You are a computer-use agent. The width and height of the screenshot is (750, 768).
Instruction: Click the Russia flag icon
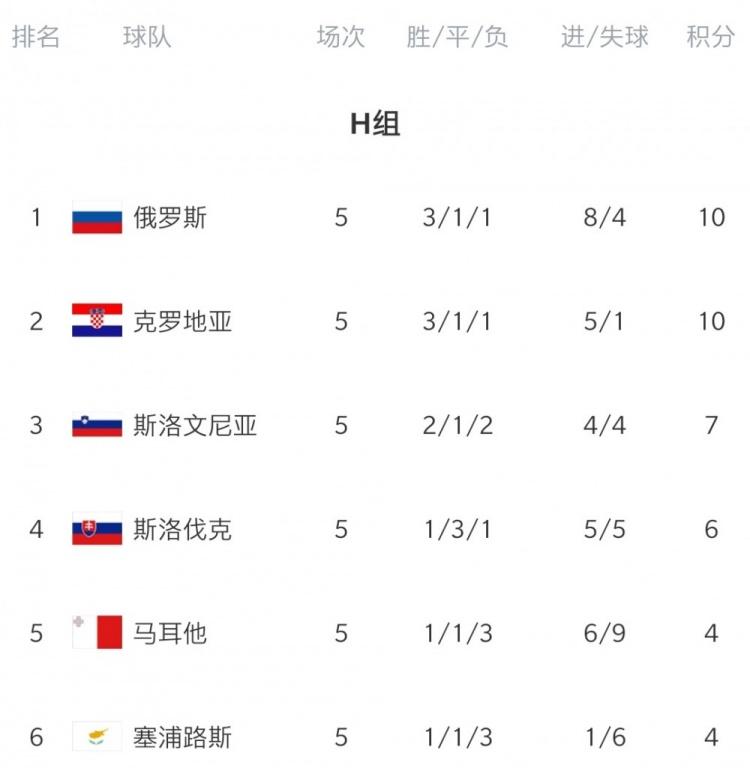click(97, 217)
